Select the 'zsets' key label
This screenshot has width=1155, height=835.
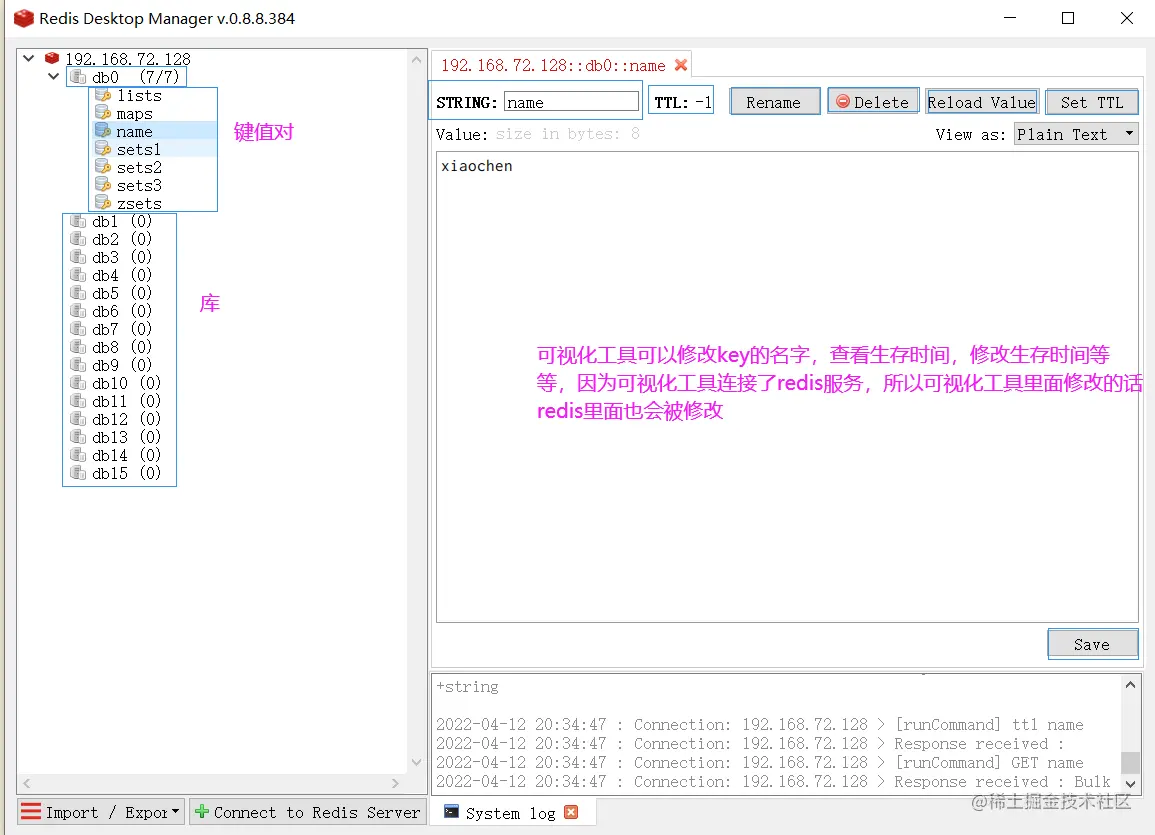[139, 203]
